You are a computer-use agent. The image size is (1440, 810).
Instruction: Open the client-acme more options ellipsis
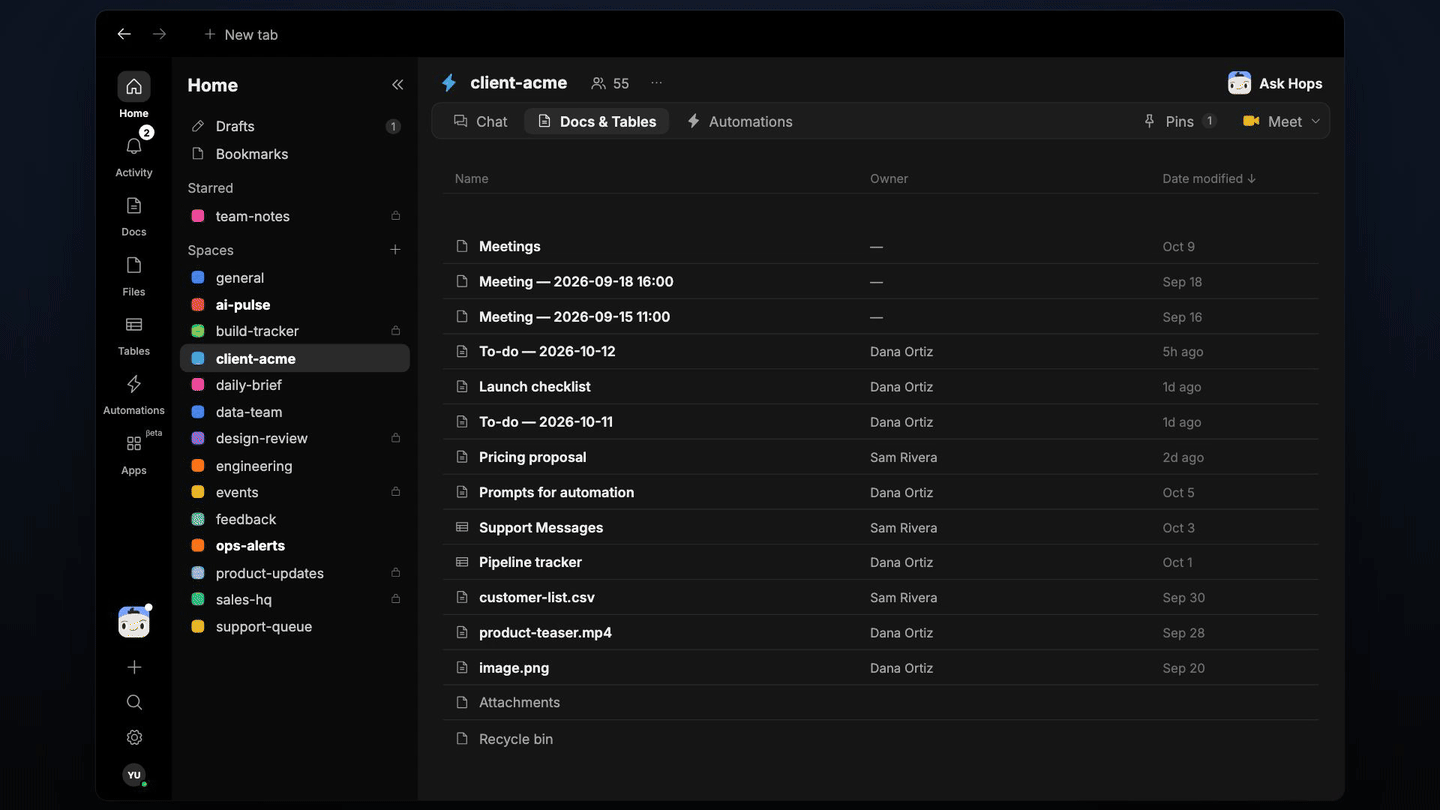(x=656, y=83)
